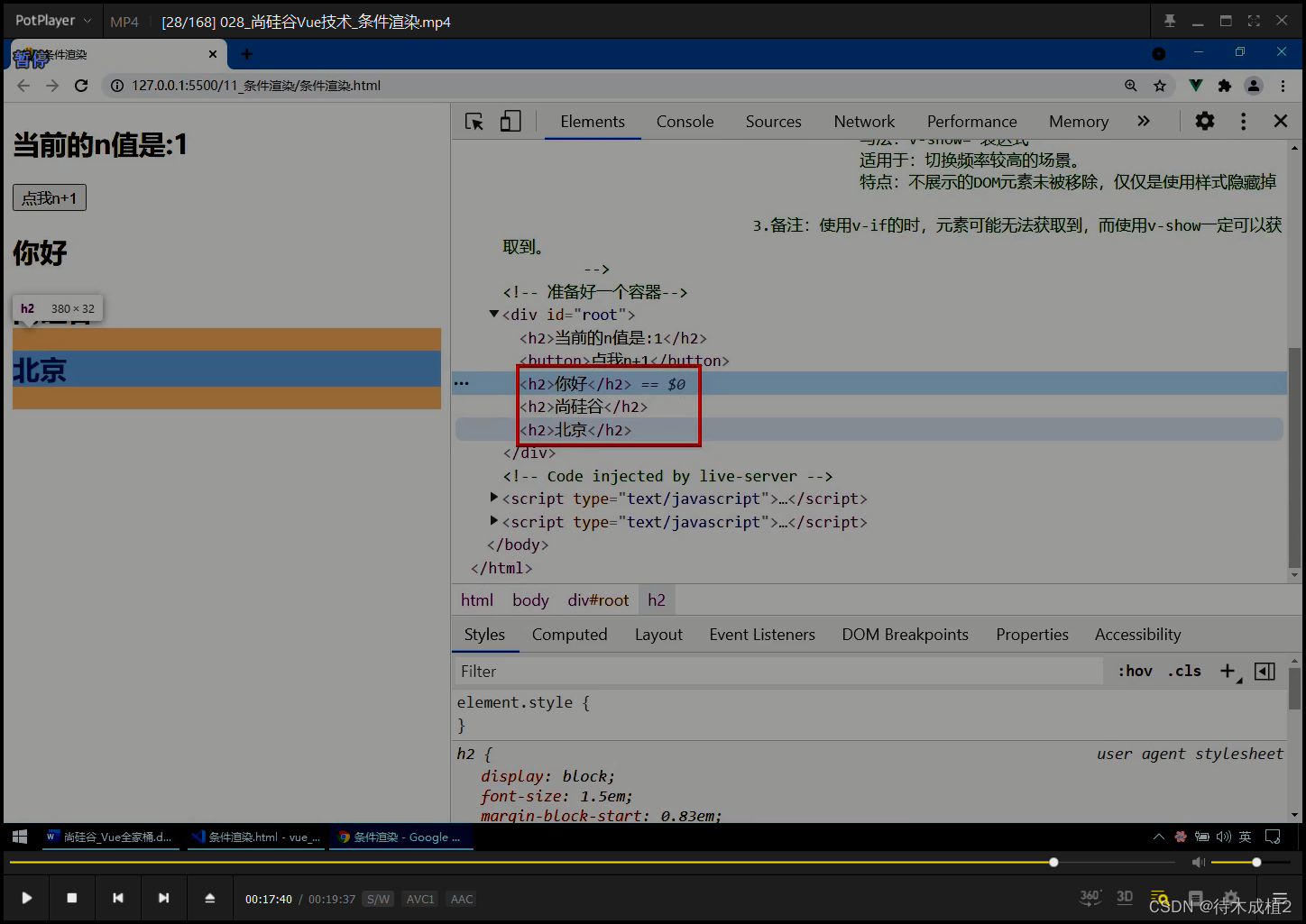Toggle the .cls class editor
The width and height of the screenshot is (1306, 924).
click(x=1184, y=671)
